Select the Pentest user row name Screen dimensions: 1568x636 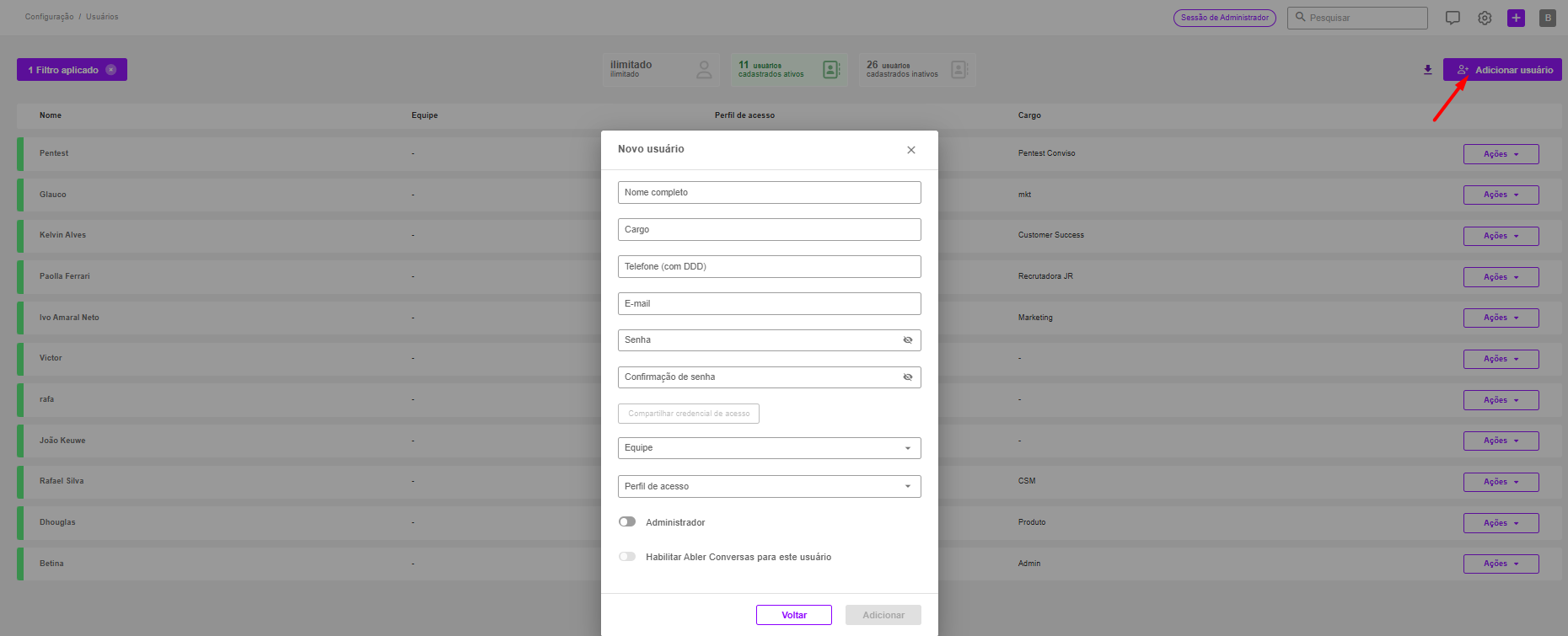(x=54, y=153)
